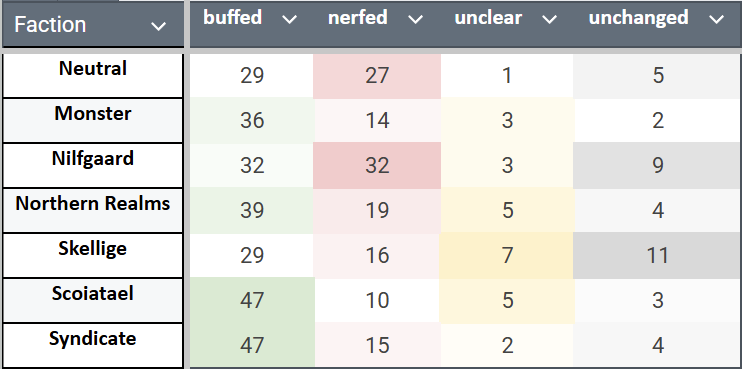Open the unchanged column filter chevron
This screenshot has height=369, width=742.
[x=717, y=19]
